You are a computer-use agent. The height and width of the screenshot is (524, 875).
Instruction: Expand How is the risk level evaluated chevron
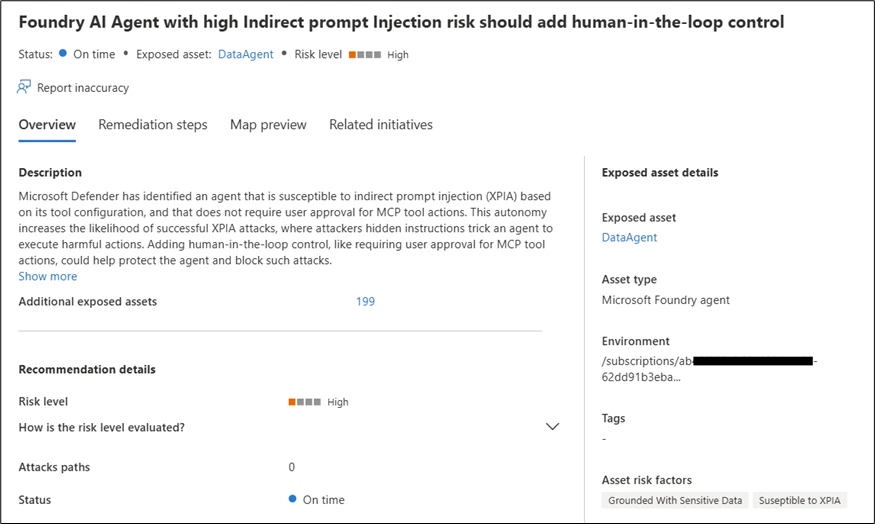[x=552, y=427]
